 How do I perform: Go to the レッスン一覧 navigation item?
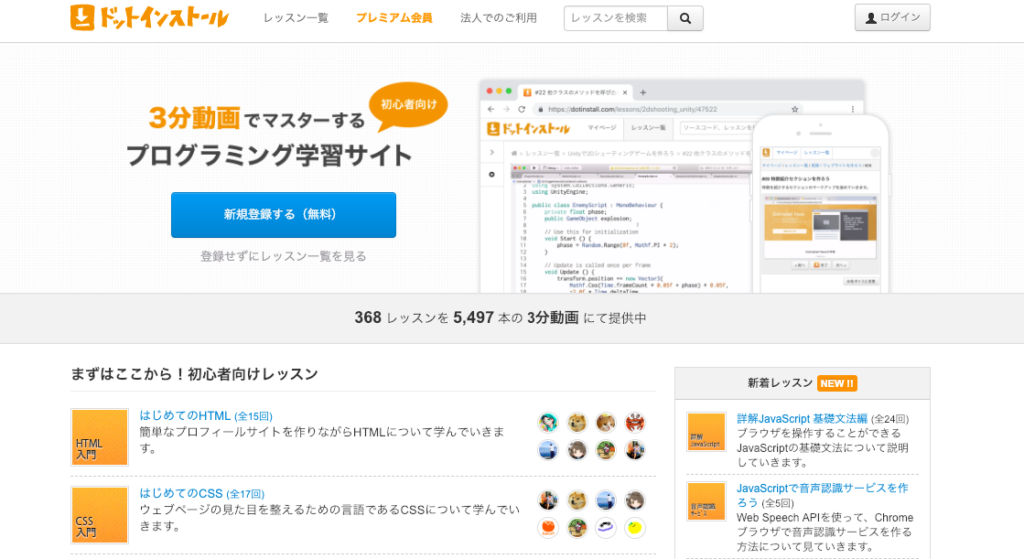point(296,18)
